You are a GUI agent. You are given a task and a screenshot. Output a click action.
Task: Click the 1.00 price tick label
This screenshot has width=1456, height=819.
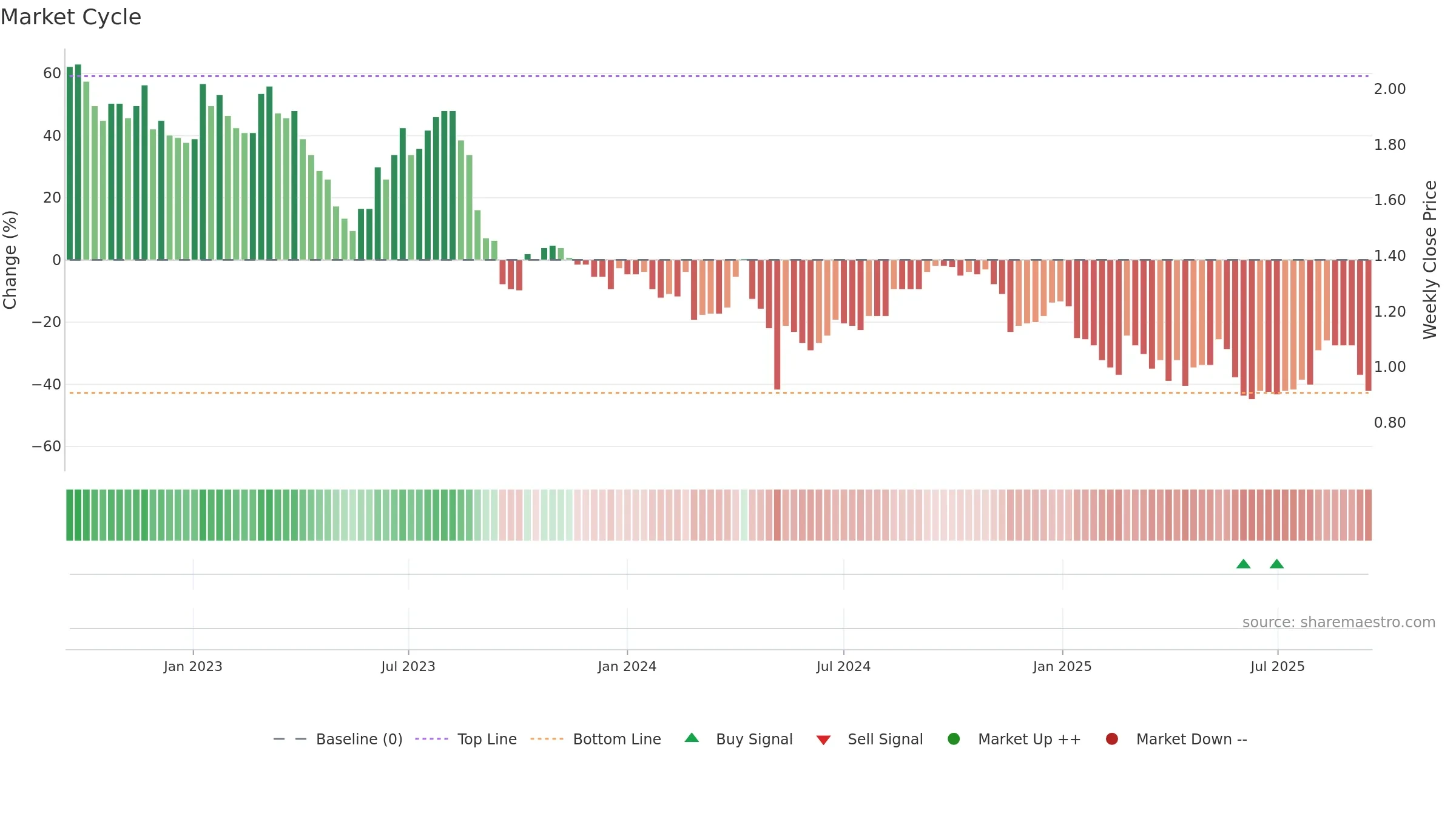(x=1390, y=367)
